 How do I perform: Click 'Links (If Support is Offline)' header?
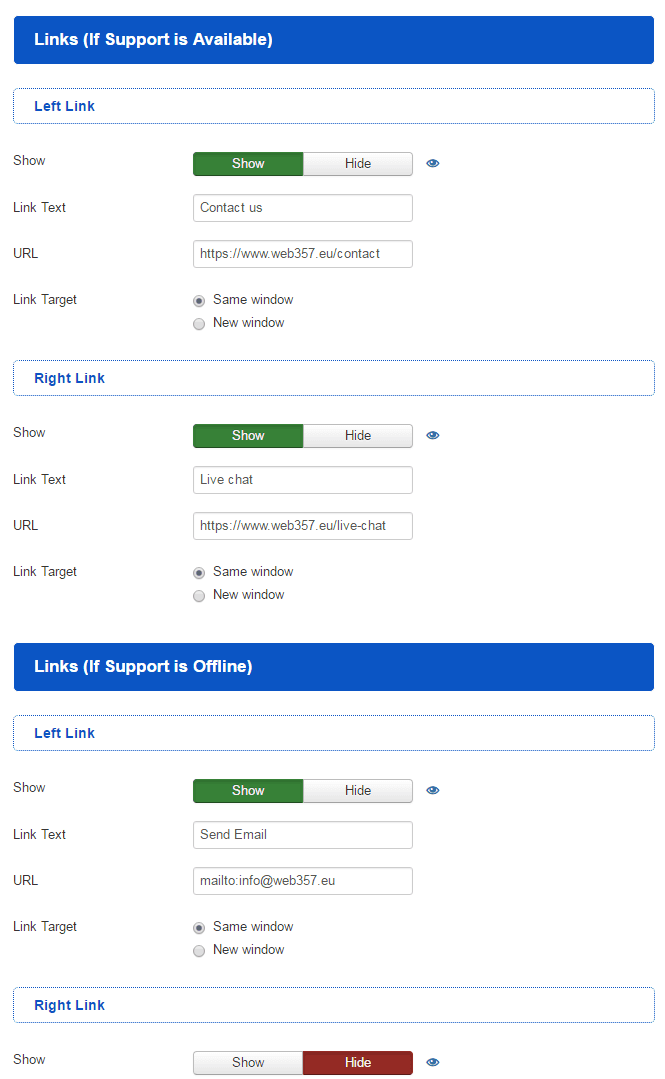pyautogui.click(x=143, y=667)
